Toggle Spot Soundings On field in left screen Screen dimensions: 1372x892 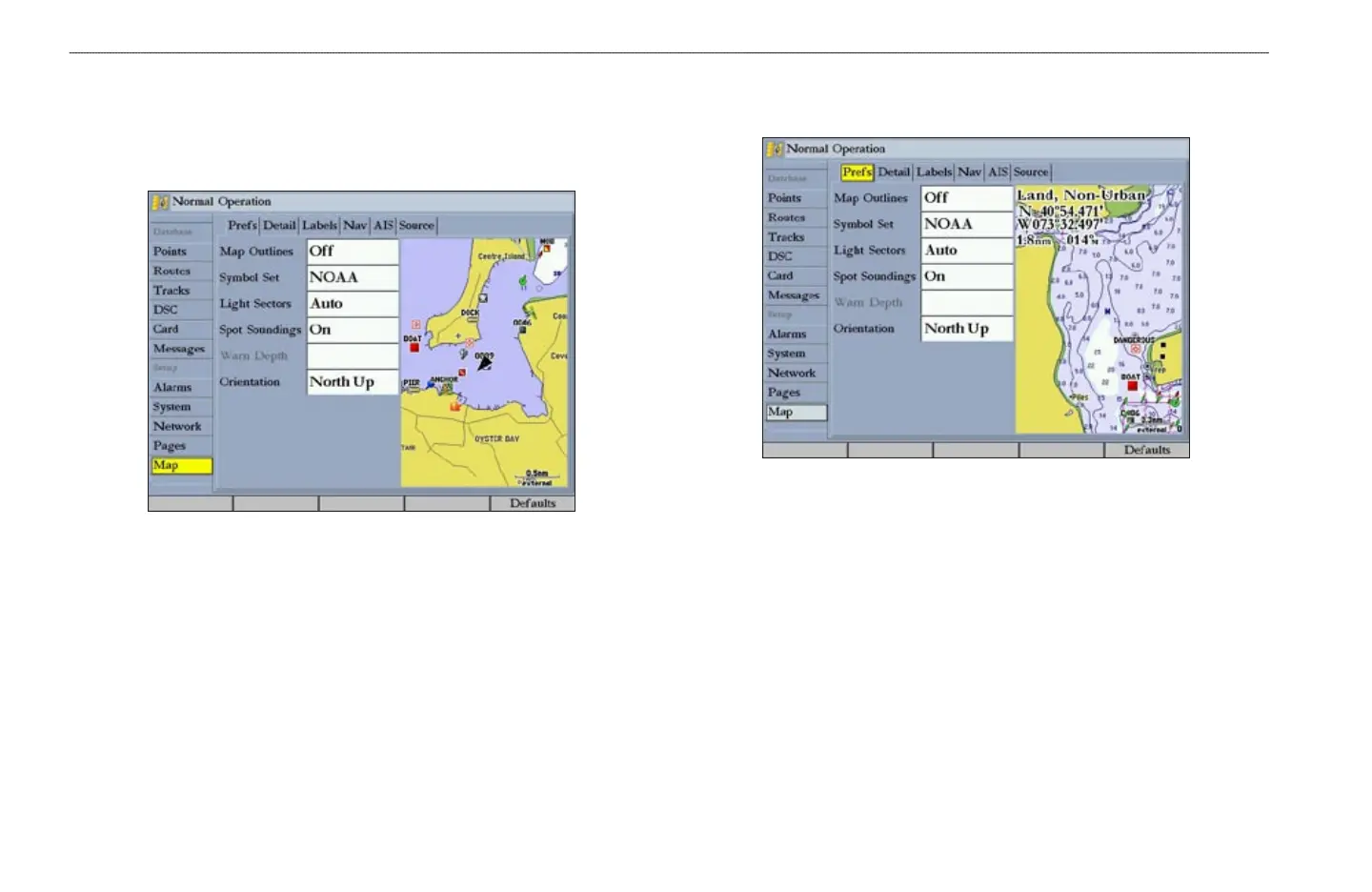point(352,330)
